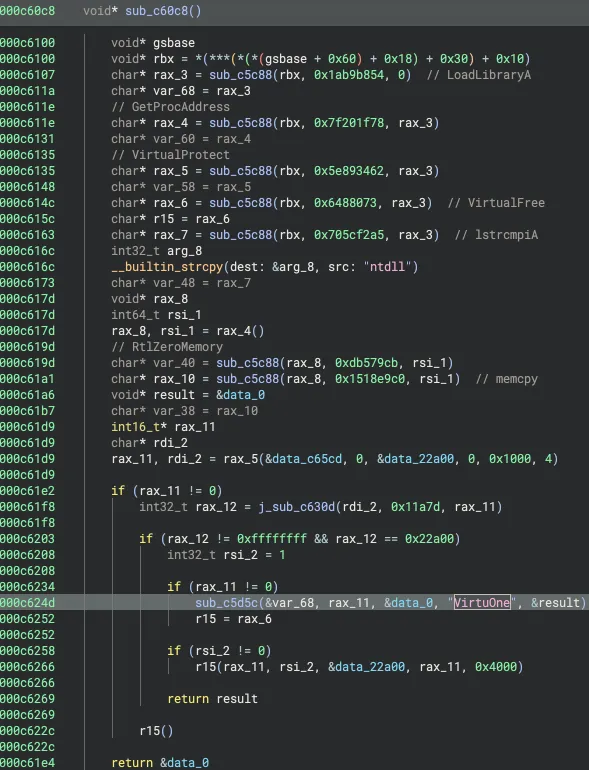Click address 000c6148 in the gutter
The image size is (589, 770).
pyautogui.click(x=28, y=187)
